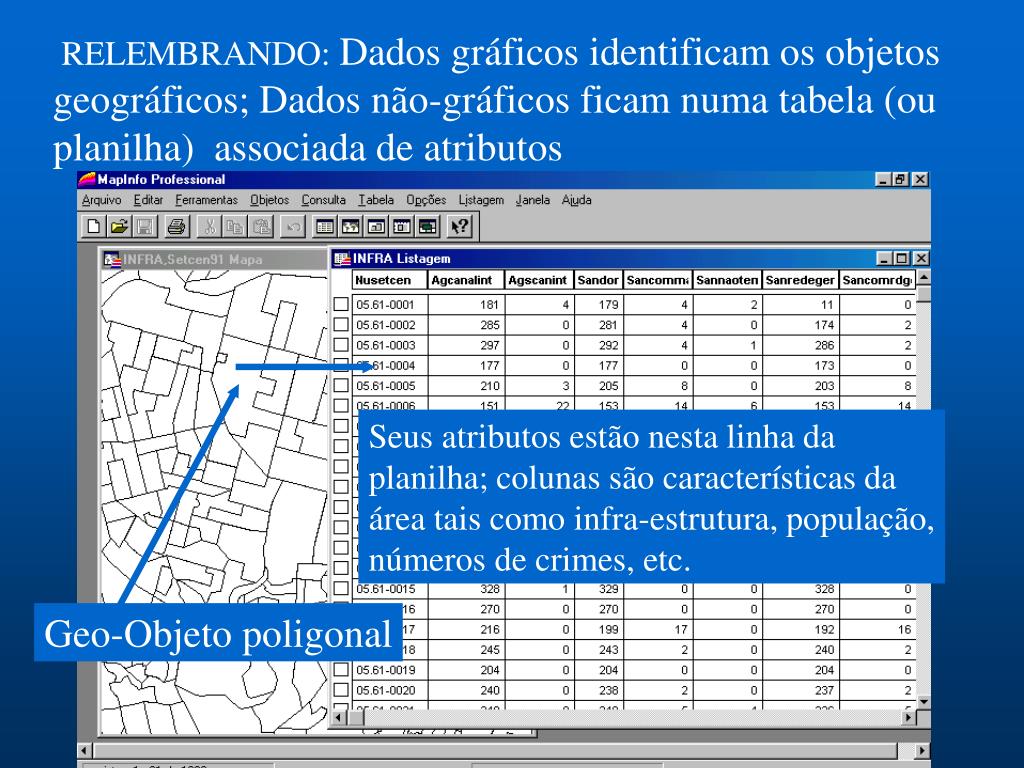Select cell 05.61-0019 in Nusetcen column
1024x768 pixels.
tap(391, 669)
